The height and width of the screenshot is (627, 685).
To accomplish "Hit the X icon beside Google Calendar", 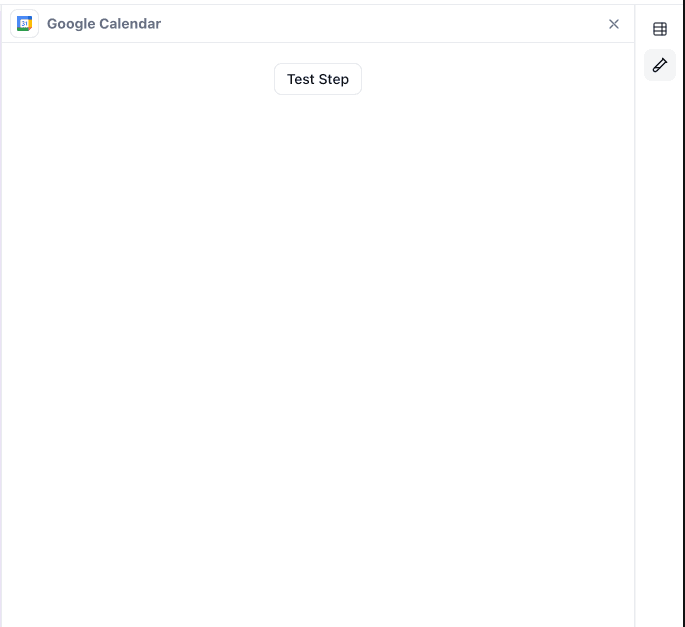I will coord(614,24).
